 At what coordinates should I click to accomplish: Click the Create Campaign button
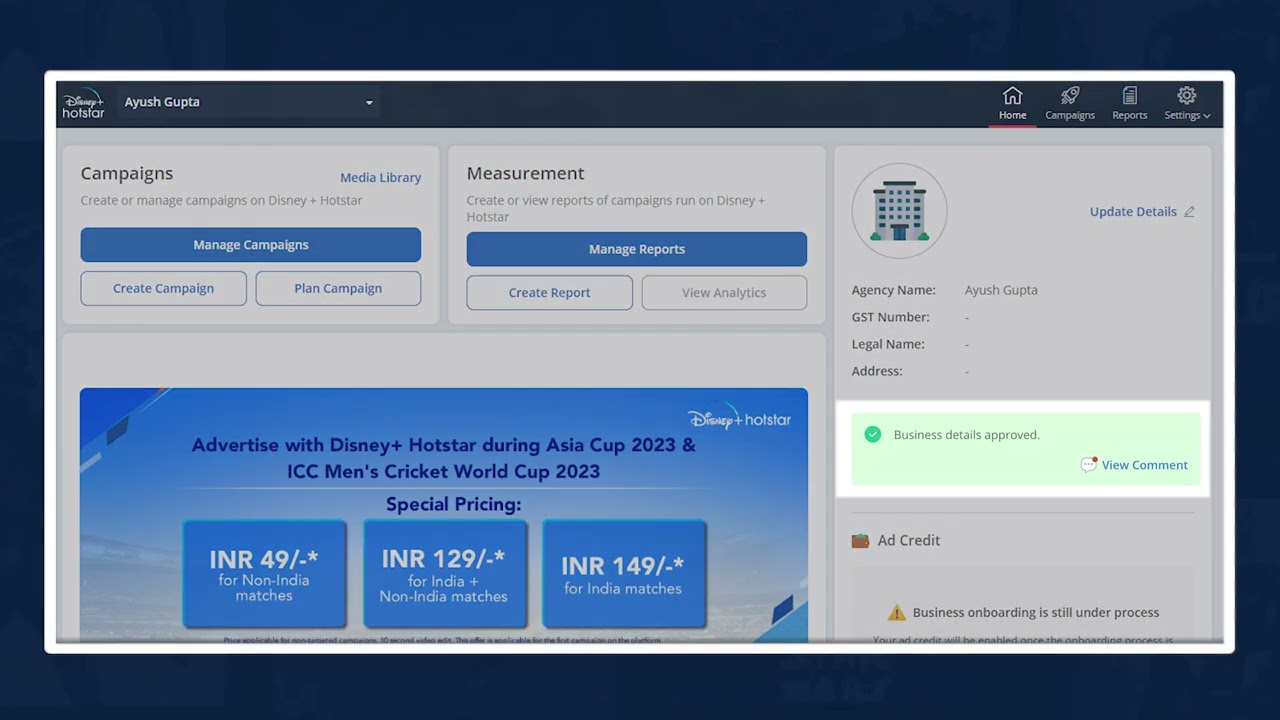coord(163,288)
